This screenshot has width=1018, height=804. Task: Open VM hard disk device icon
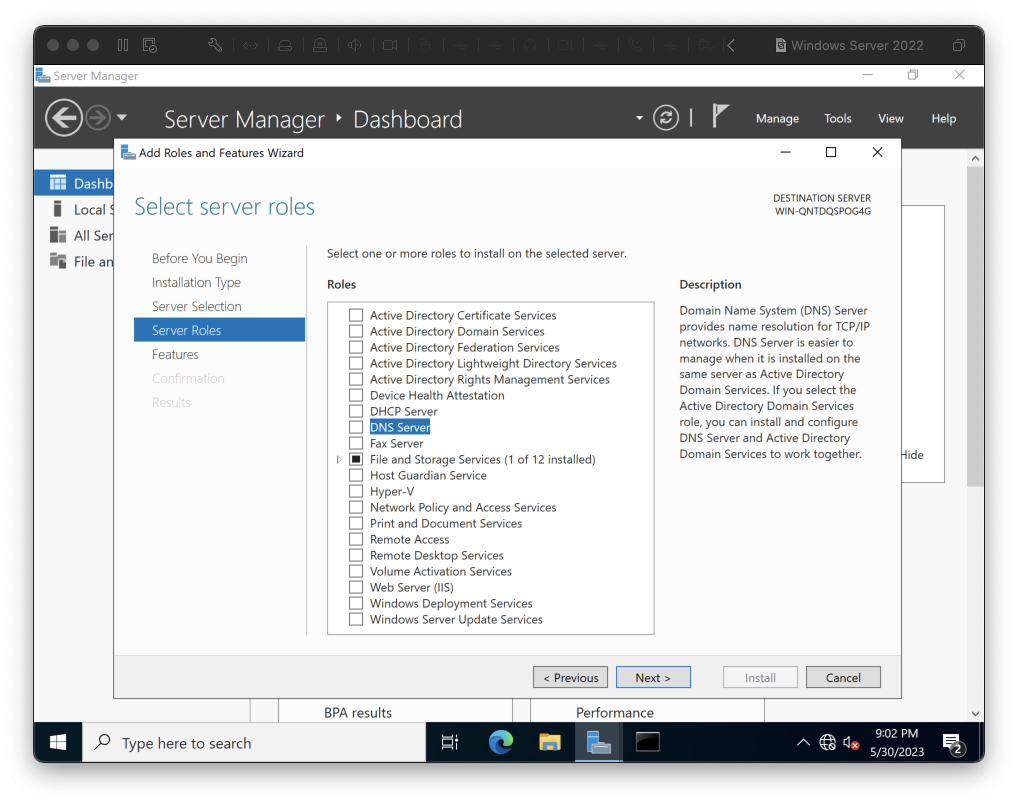(x=284, y=45)
